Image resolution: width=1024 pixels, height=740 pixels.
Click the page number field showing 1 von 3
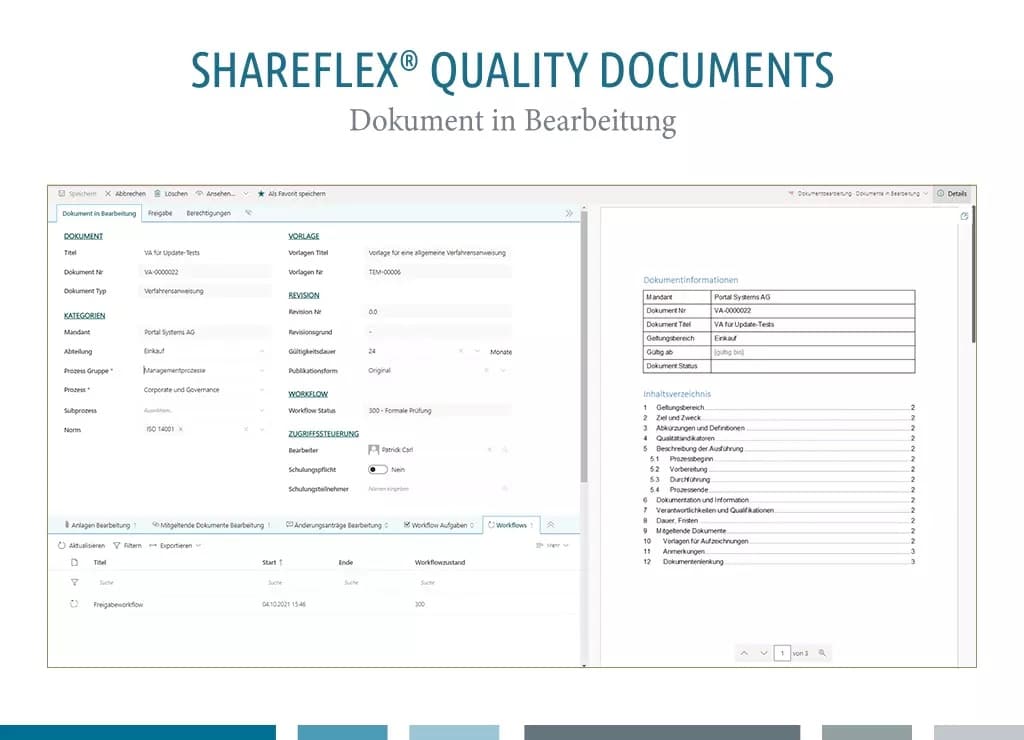pyautogui.click(x=783, y=652)
